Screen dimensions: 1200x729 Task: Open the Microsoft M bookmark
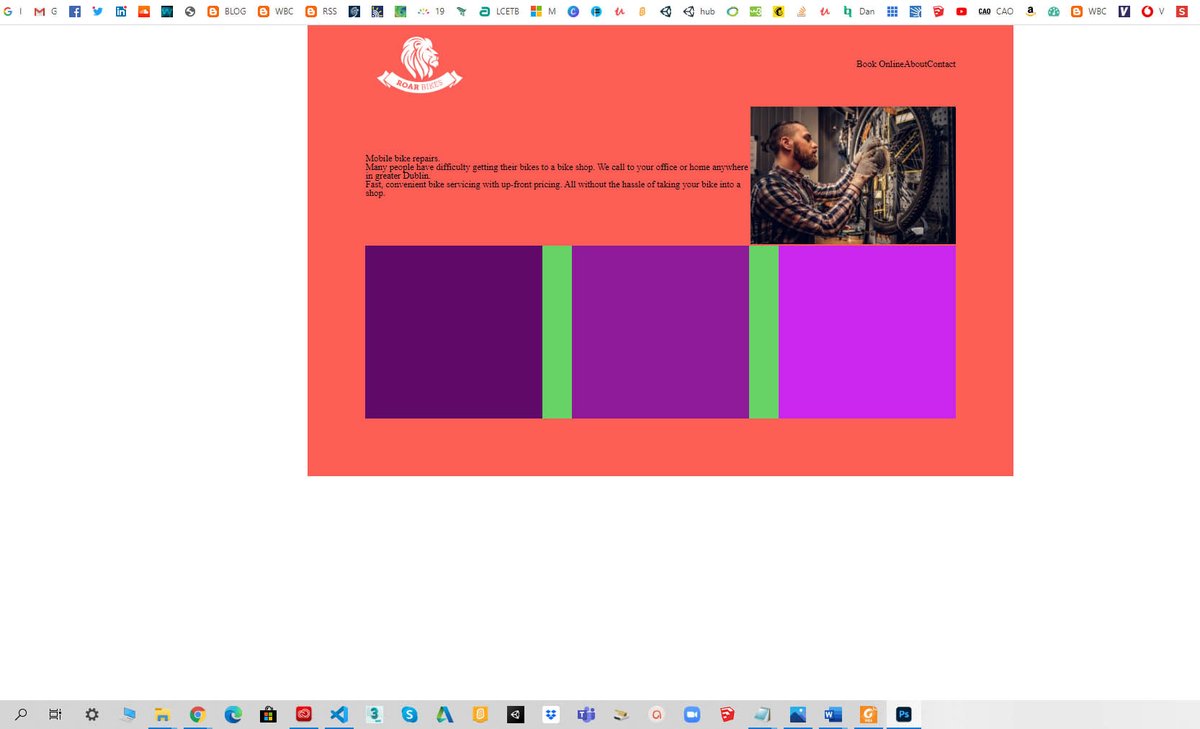point(543,11)
